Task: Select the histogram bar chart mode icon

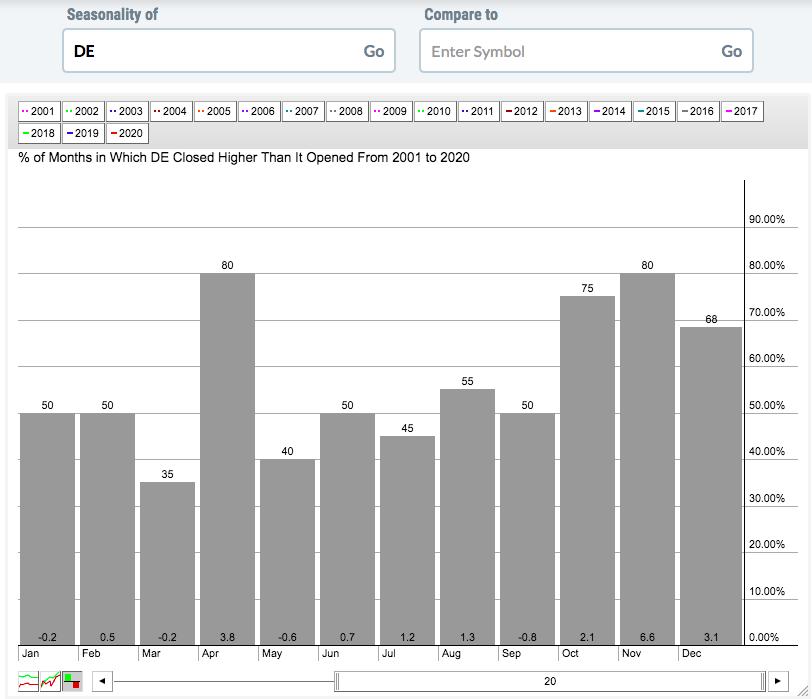Action: 71,681
